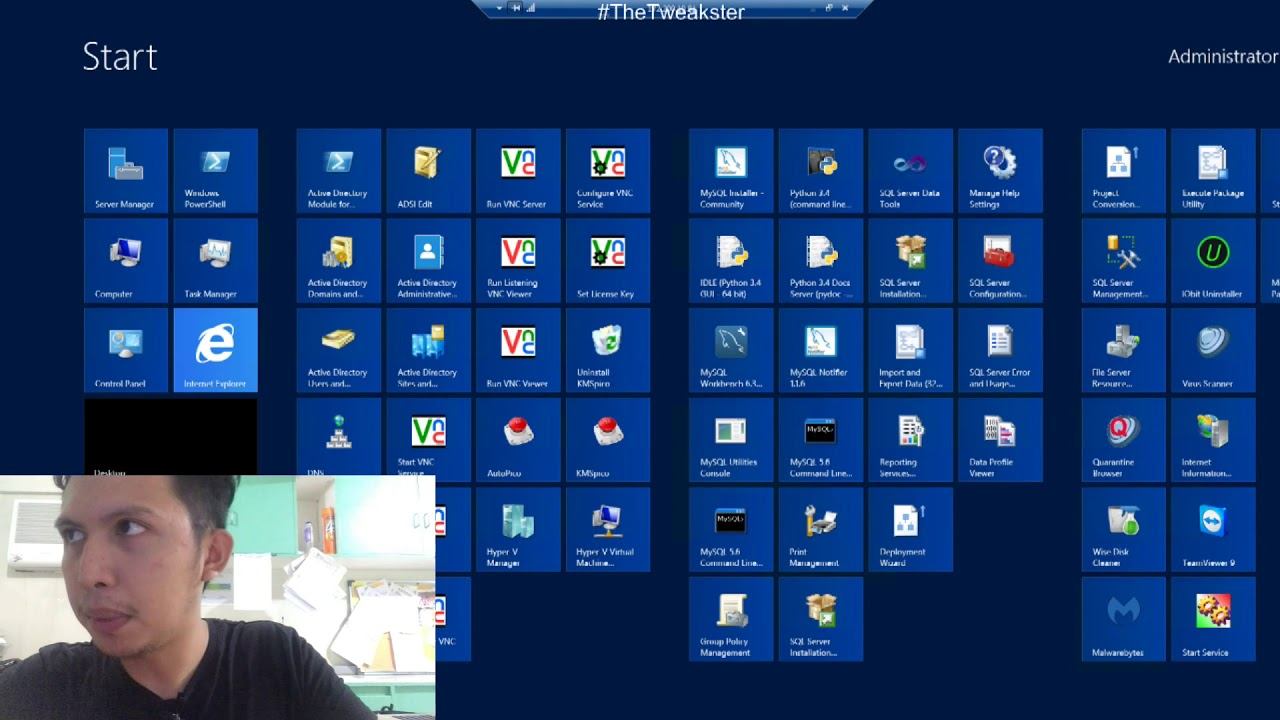
Task: Open Hyper-V Virtual Machine Connection tile
Action: pos(608,530)
